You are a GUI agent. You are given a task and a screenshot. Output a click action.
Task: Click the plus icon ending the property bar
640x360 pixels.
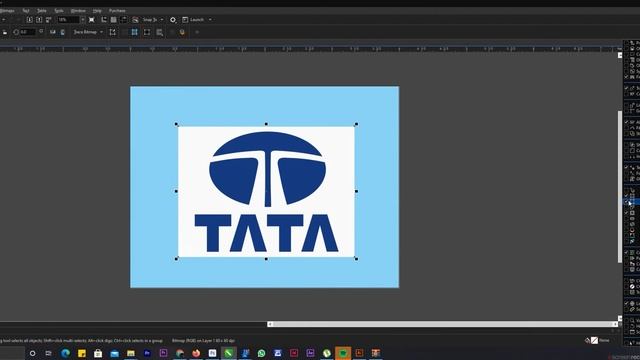click(197, 32)
